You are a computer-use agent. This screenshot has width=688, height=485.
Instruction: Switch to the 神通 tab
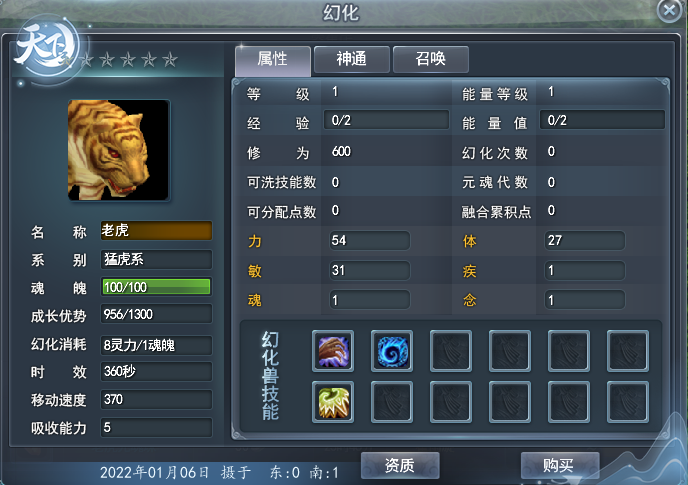pos(351,59)
